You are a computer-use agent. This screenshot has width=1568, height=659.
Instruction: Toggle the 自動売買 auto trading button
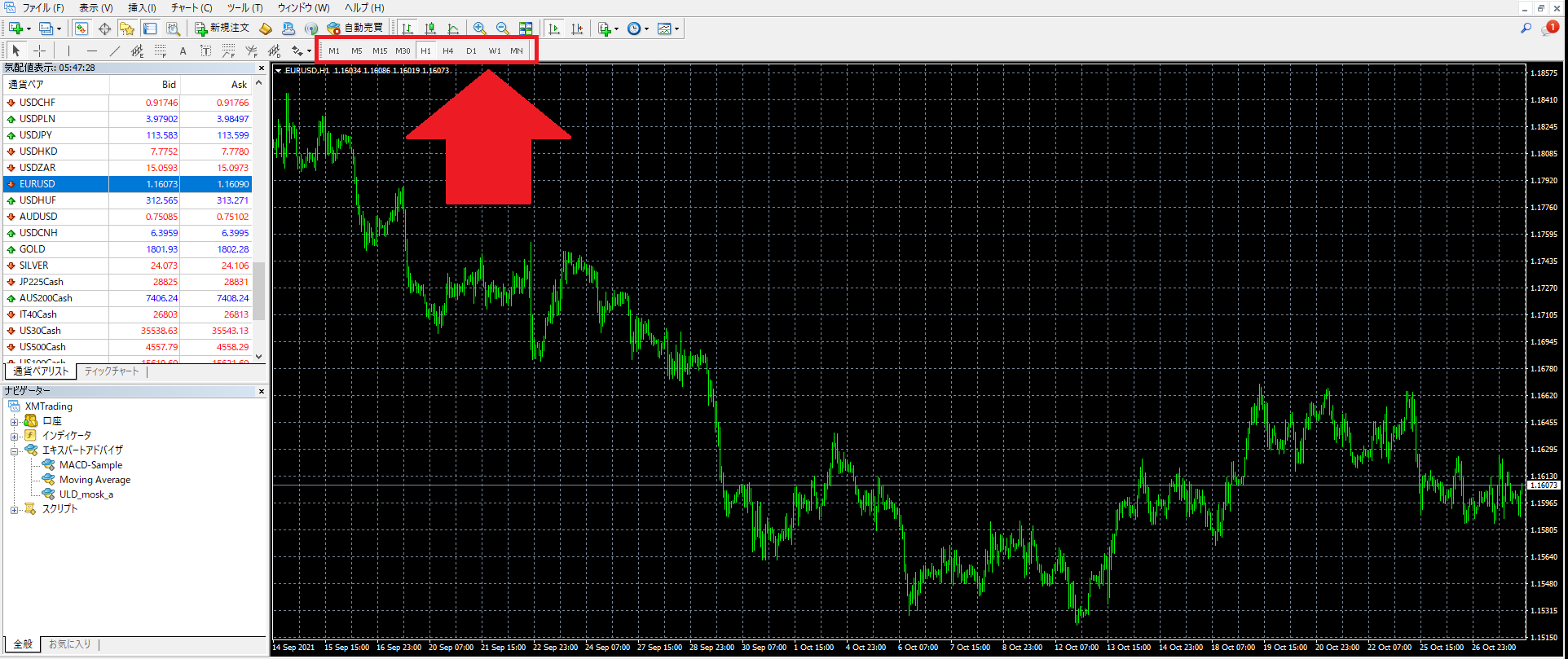[x=355, y=29]
